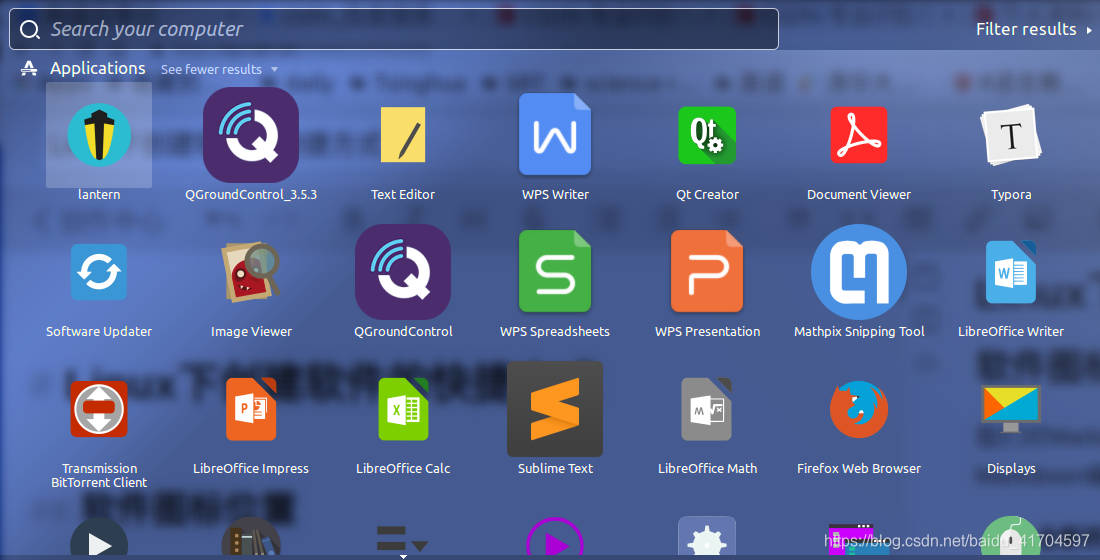Open Firefox Web Browser
The height and width of the screenshot is (560, 1100).
click(859, 408)
